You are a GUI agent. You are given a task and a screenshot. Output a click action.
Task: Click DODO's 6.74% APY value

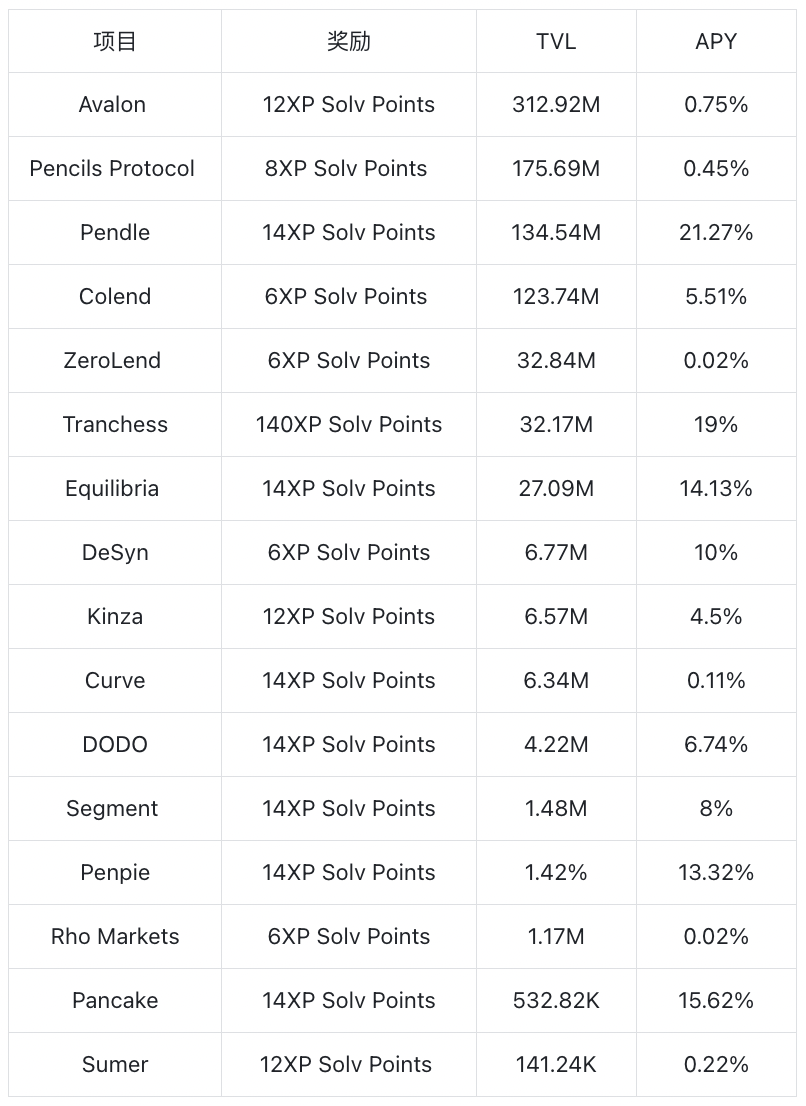pyautogui.click(x=716, y=744)
